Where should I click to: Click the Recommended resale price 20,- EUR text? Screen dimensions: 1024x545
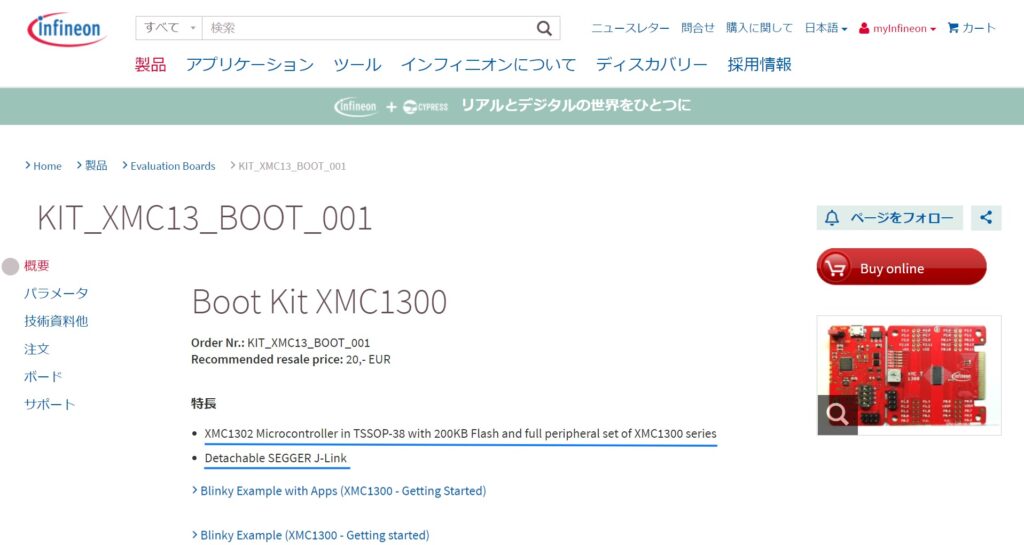(x=291, y=360)
